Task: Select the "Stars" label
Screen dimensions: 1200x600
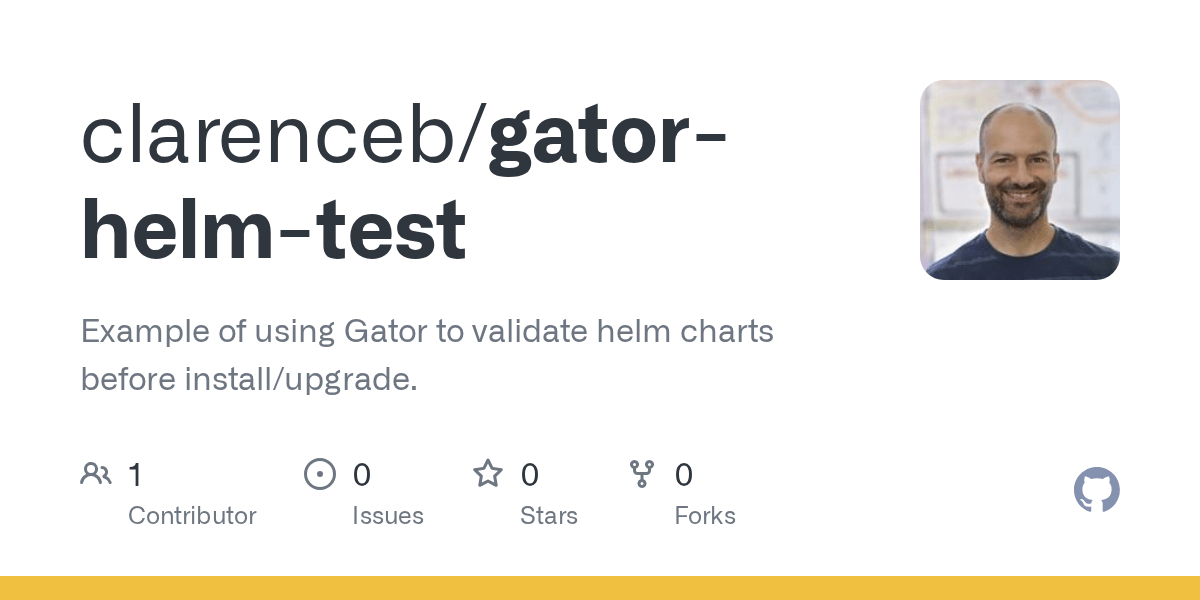Action: click(549, 516)
